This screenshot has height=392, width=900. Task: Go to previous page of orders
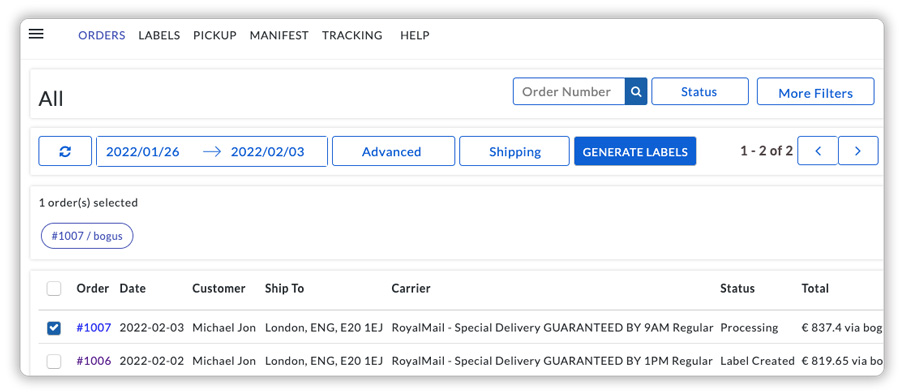click(x=818, y=151)
